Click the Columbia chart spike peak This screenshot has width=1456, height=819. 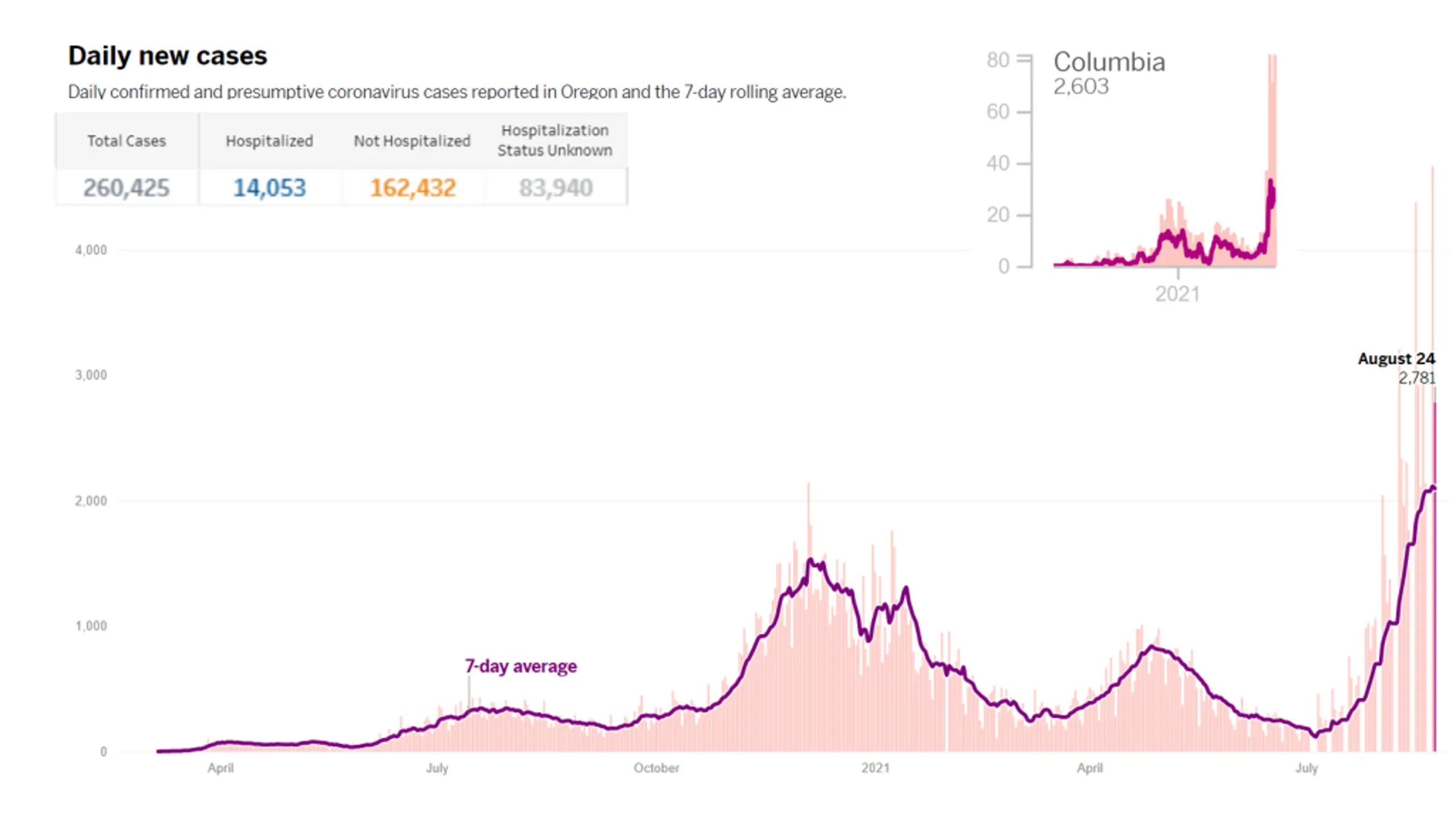point(1272,57)
